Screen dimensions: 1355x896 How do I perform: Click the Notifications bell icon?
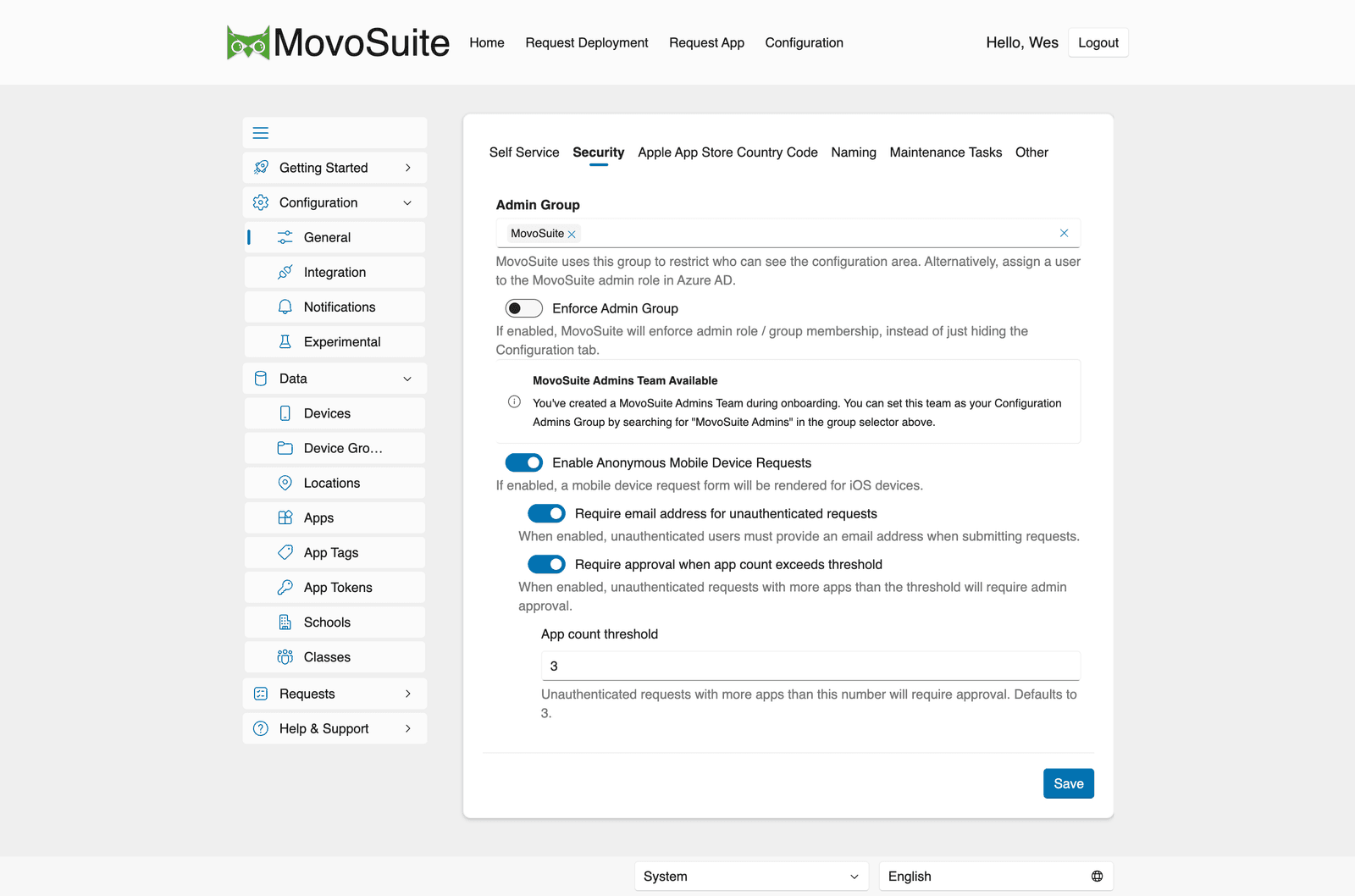[285, 307]
